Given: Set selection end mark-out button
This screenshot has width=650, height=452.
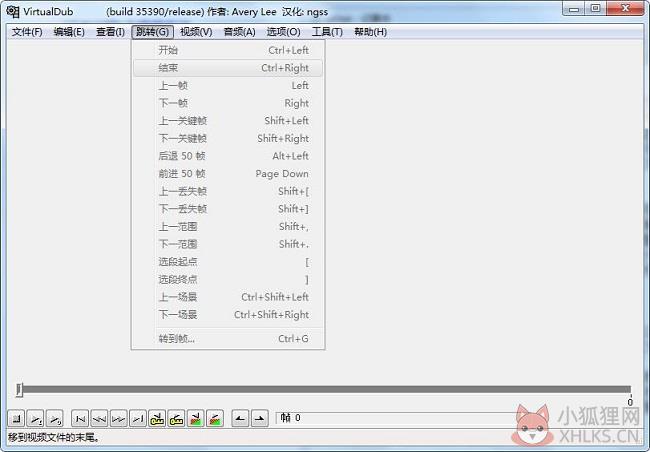Looking at the screenshot, I should click(260, 419).
